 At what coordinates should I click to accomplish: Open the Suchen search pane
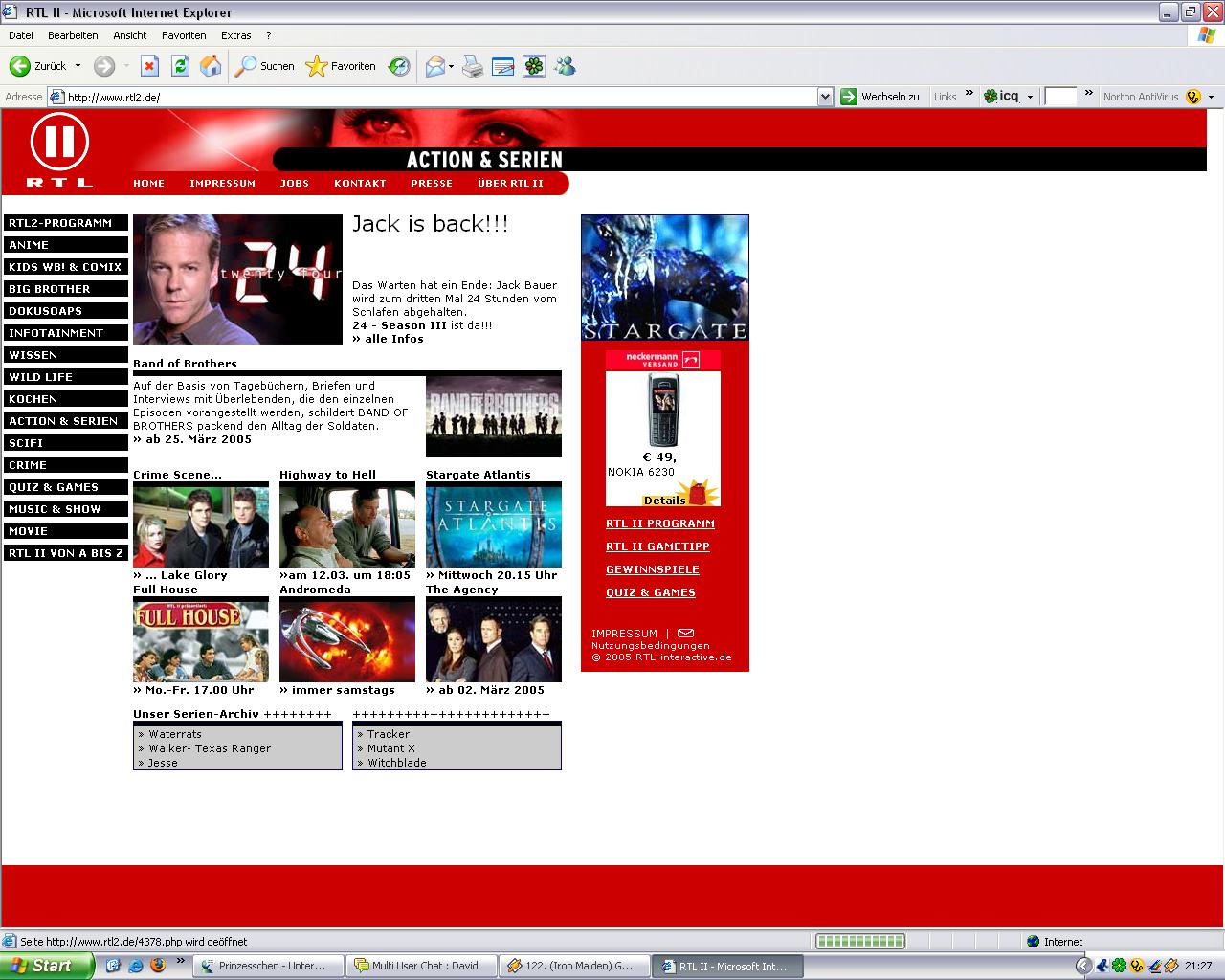pos(265,66)
